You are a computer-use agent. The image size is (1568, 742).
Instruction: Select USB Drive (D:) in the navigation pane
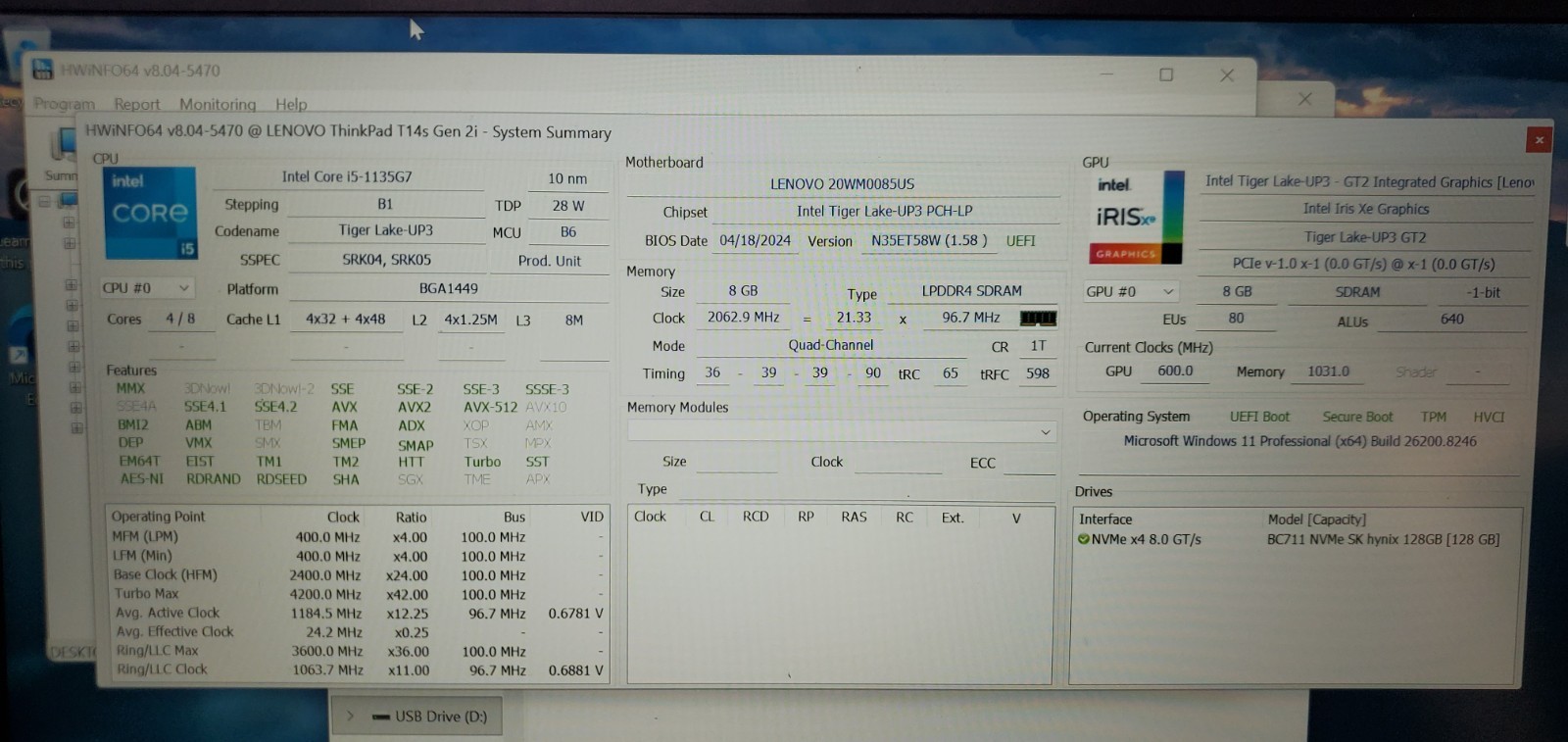(x=416, y=717)
